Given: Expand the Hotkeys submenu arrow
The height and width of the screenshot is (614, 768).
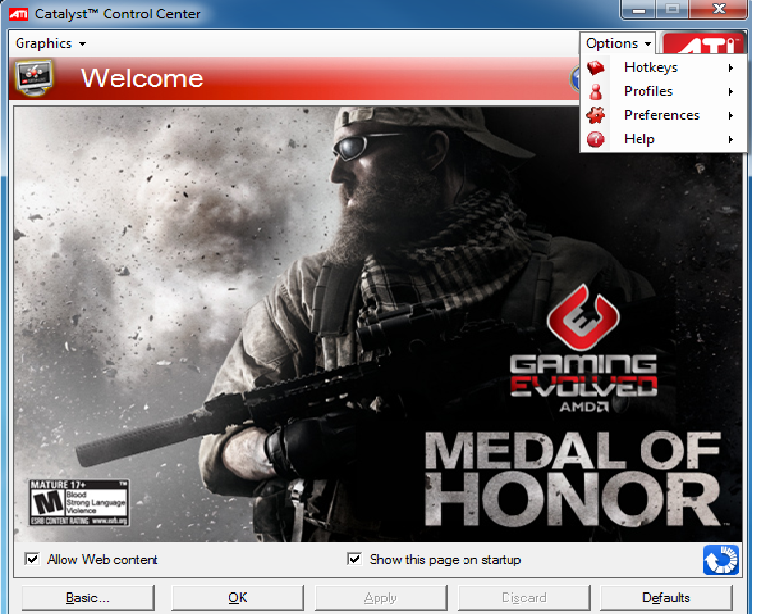Looking at the screenshot, I should pyautogui.click(x=730, y=68).
